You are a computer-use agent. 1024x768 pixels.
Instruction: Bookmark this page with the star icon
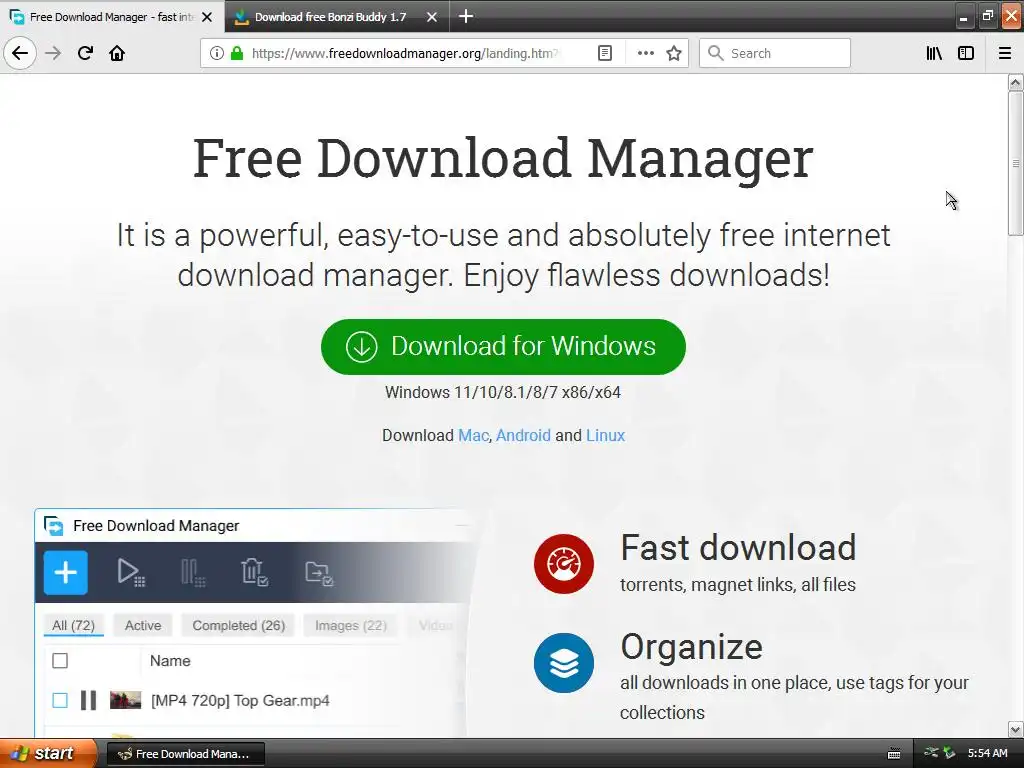click(x=674, y=53)
